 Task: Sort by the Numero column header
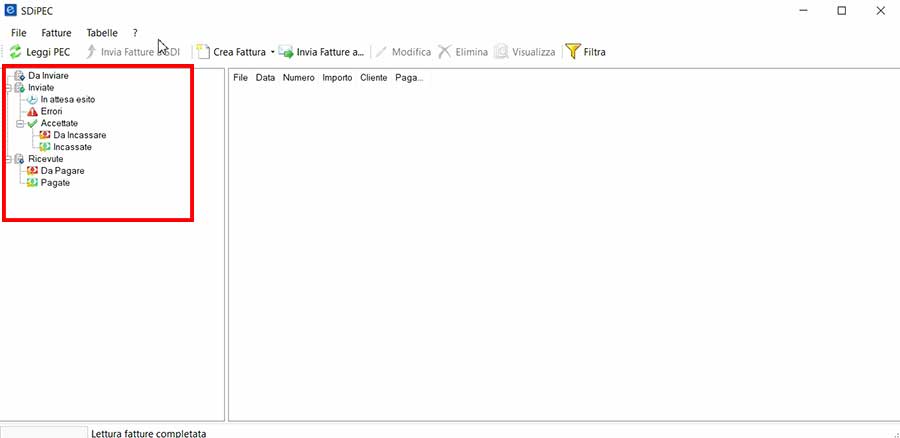298,78
